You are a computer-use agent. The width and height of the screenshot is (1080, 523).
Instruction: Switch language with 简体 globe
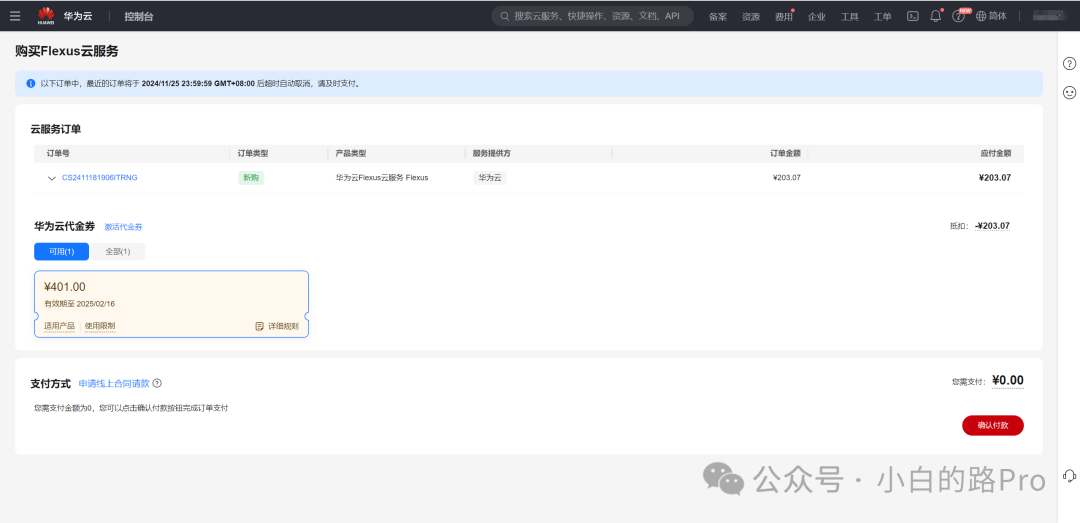tap(991, 16)
